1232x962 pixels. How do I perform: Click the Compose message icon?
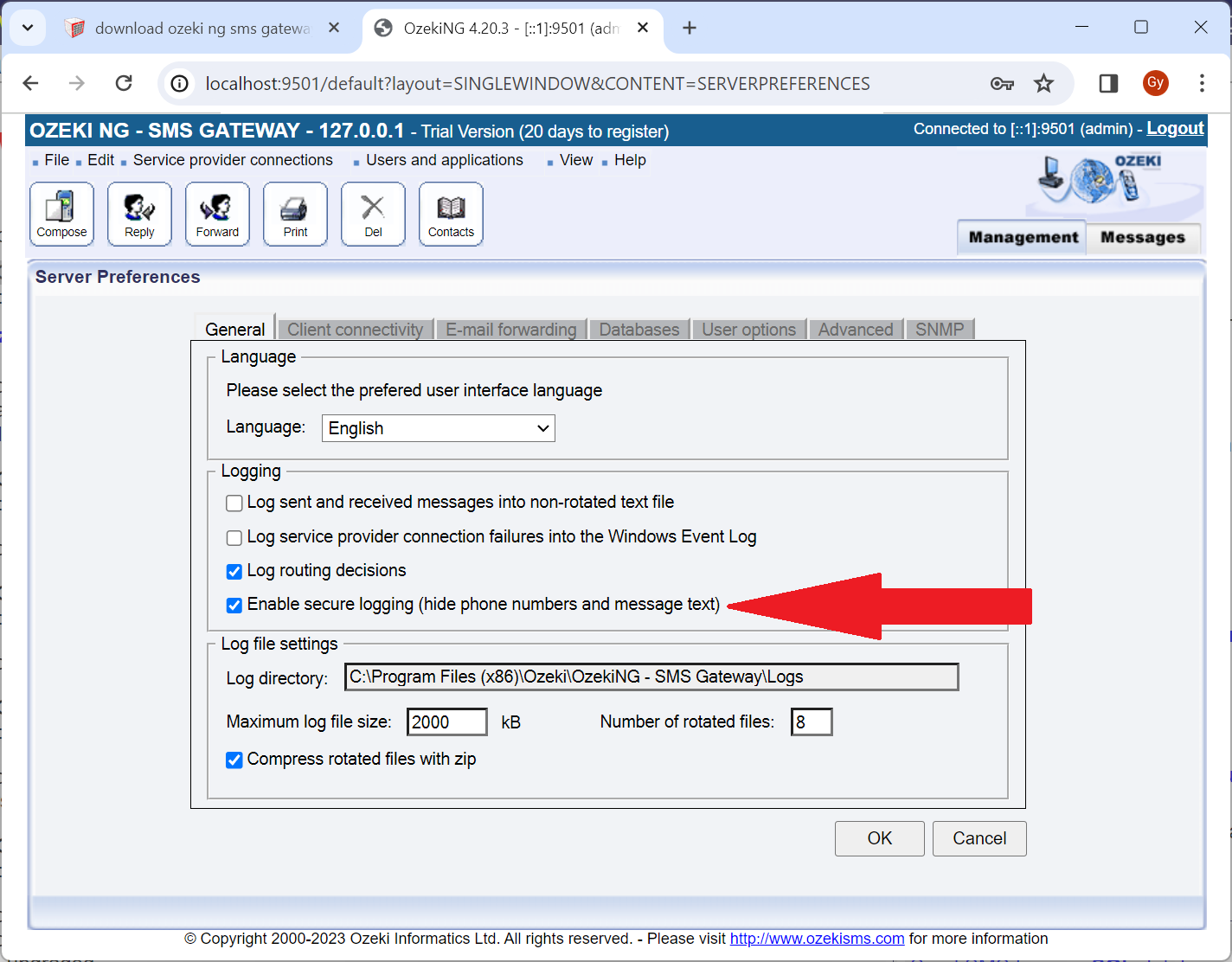tap(61, 214)
